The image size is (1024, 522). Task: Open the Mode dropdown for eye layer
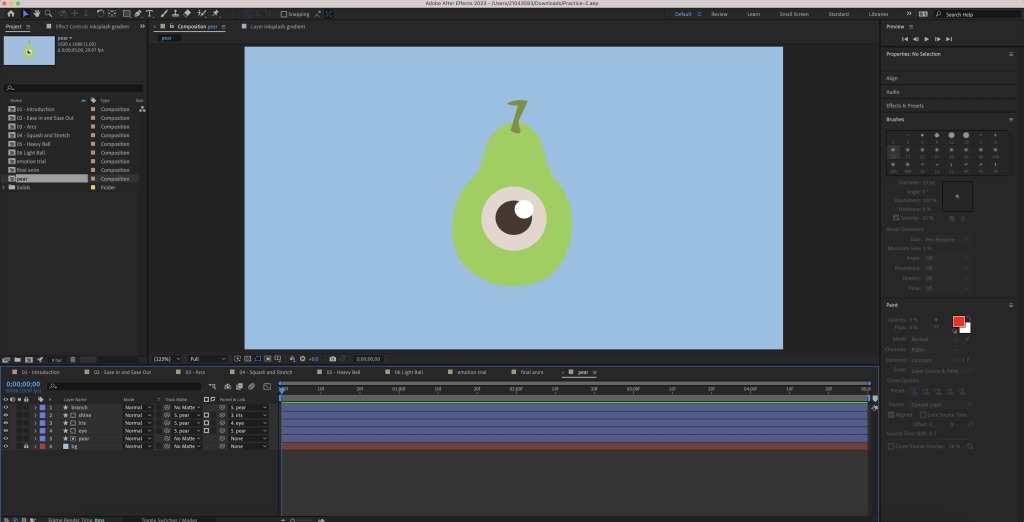point(138,431)
